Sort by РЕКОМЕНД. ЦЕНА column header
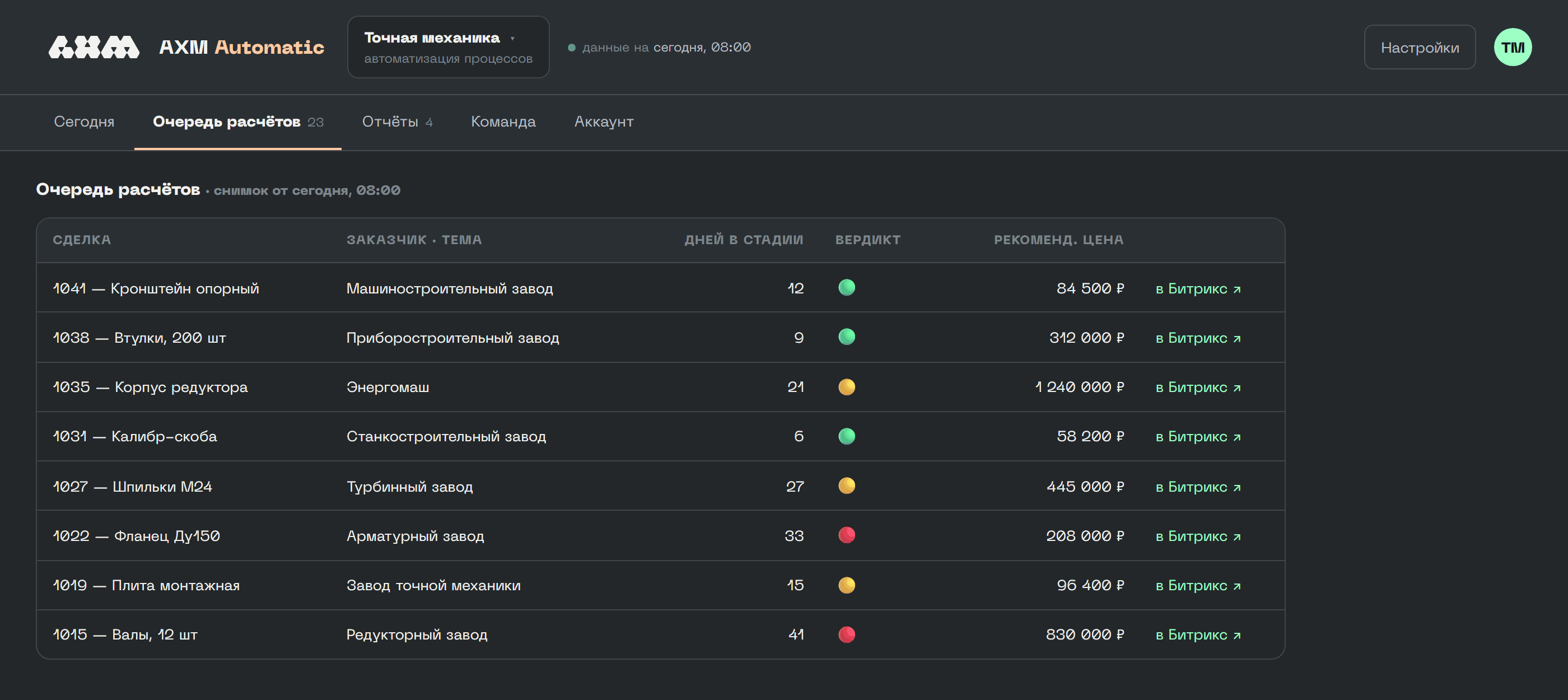The height and width of the screenshot is (700, 1568). (x=1058, y=240)
